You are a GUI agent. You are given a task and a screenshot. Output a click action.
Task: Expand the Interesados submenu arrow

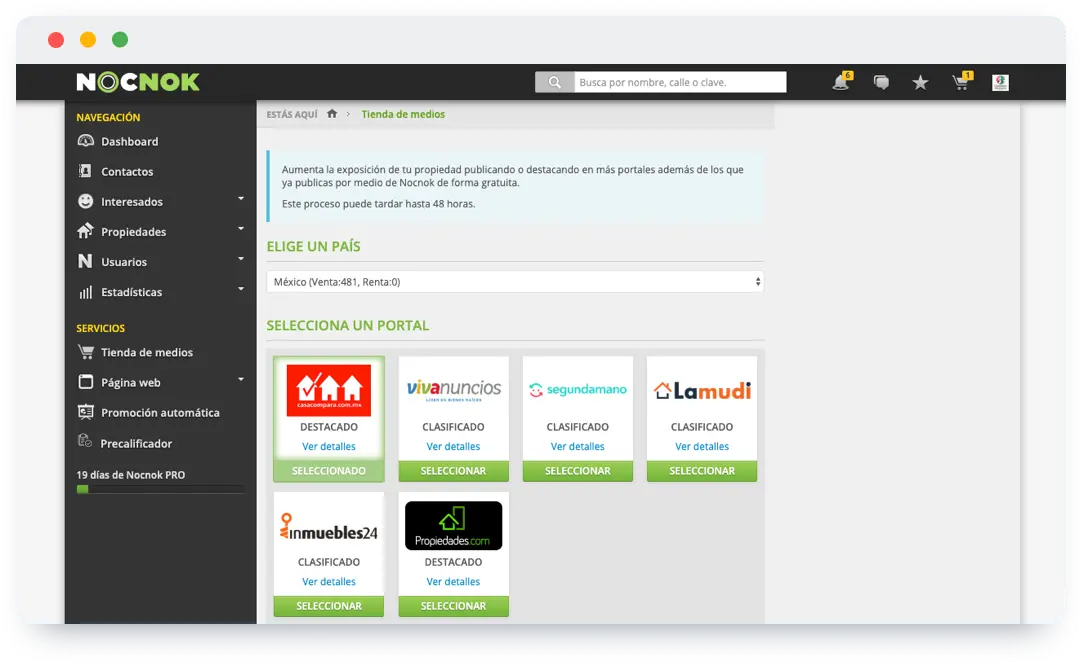241,199
